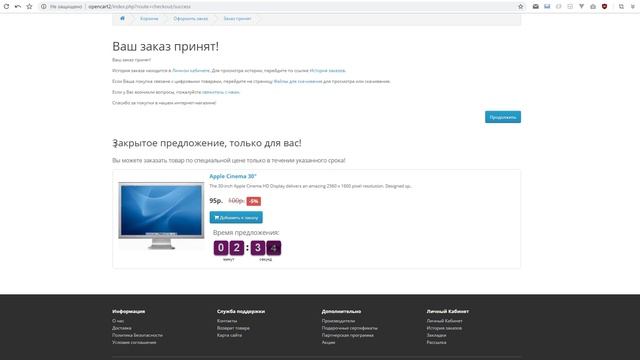
Task: Click heading 'Закрытое предложение, только для вас!'
Action: pyautogui.click(x=207, y=143)
